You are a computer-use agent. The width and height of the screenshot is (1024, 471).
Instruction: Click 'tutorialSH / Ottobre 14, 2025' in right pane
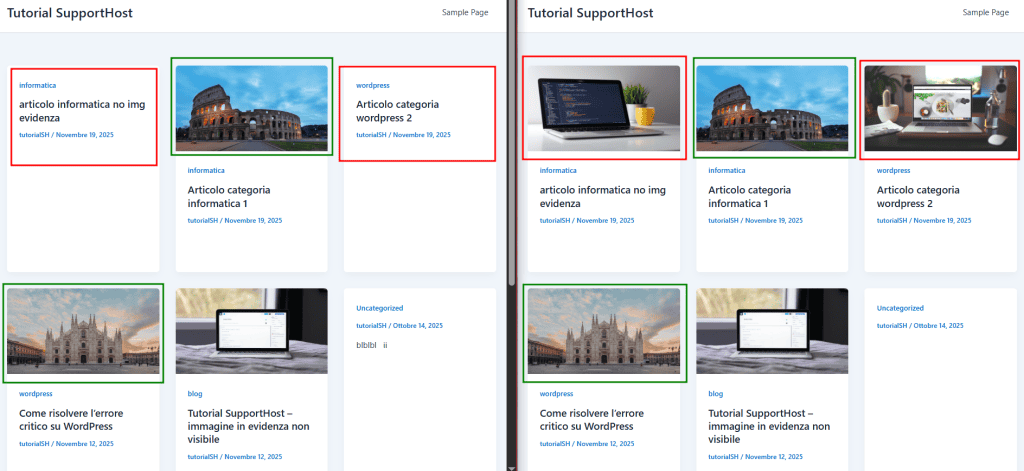[x=920, y=325]
